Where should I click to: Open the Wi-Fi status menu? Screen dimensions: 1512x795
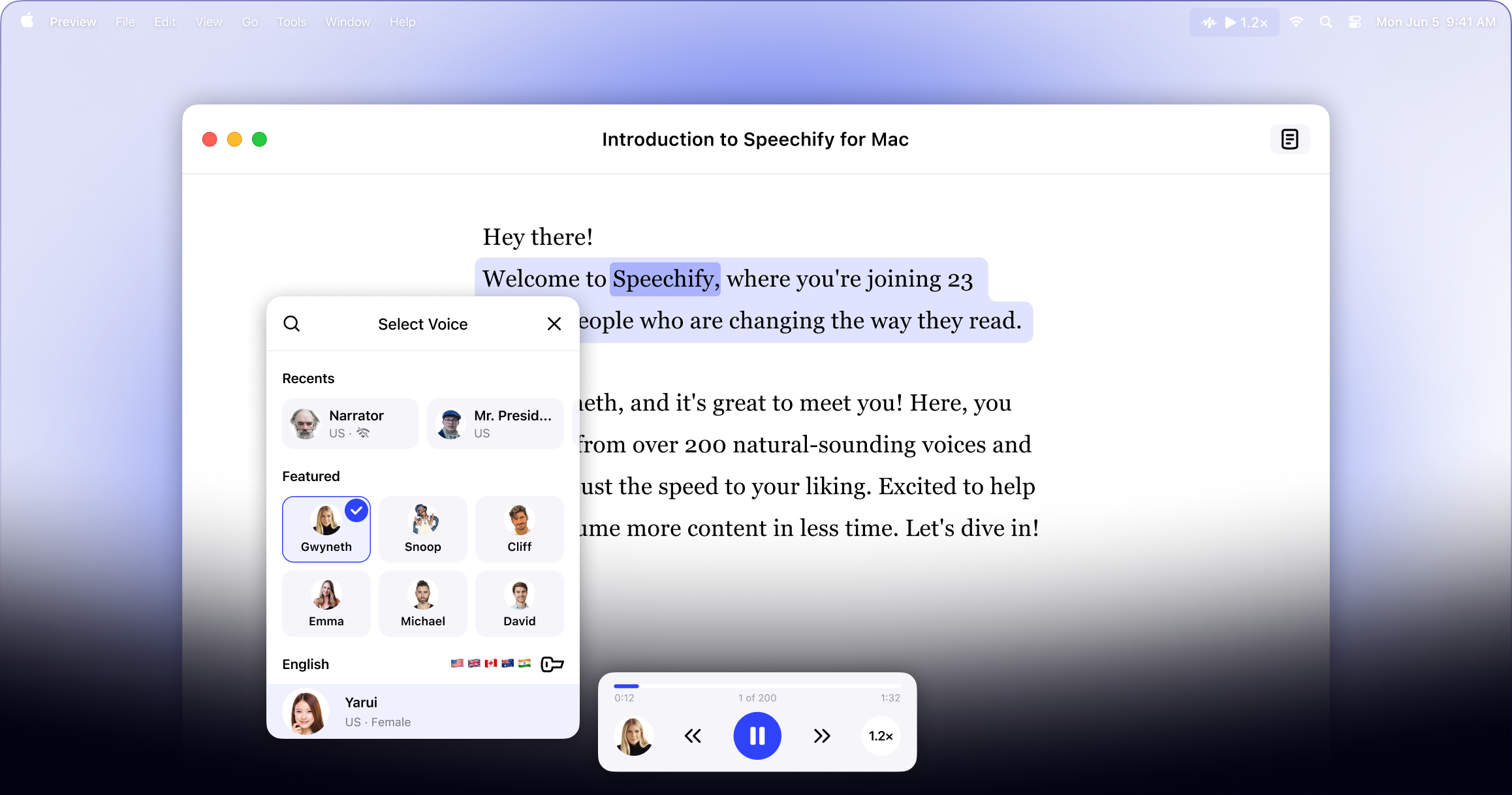pyautogui.click(x=1297, y=22)
